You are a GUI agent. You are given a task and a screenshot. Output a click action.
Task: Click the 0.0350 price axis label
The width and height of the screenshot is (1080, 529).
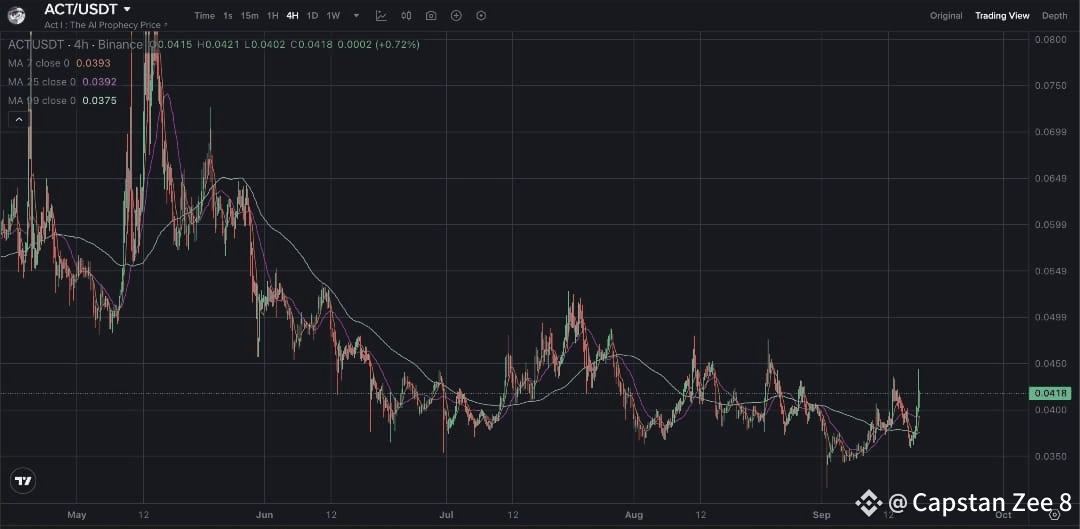(1050, 457)
